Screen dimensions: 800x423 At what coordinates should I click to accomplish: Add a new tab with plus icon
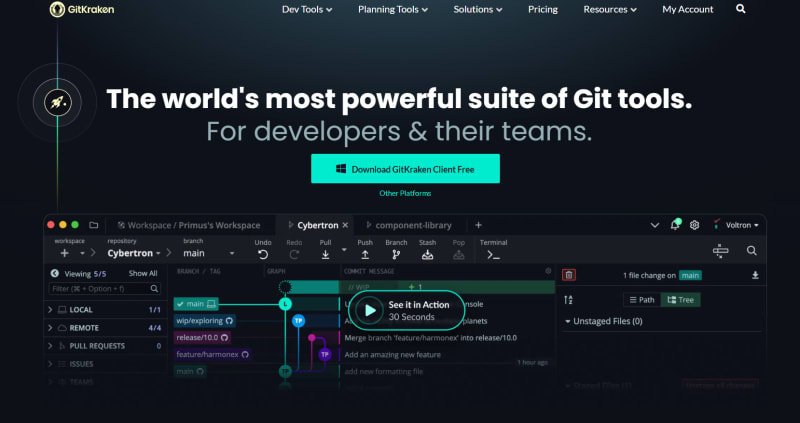click(x=478, y=225)
